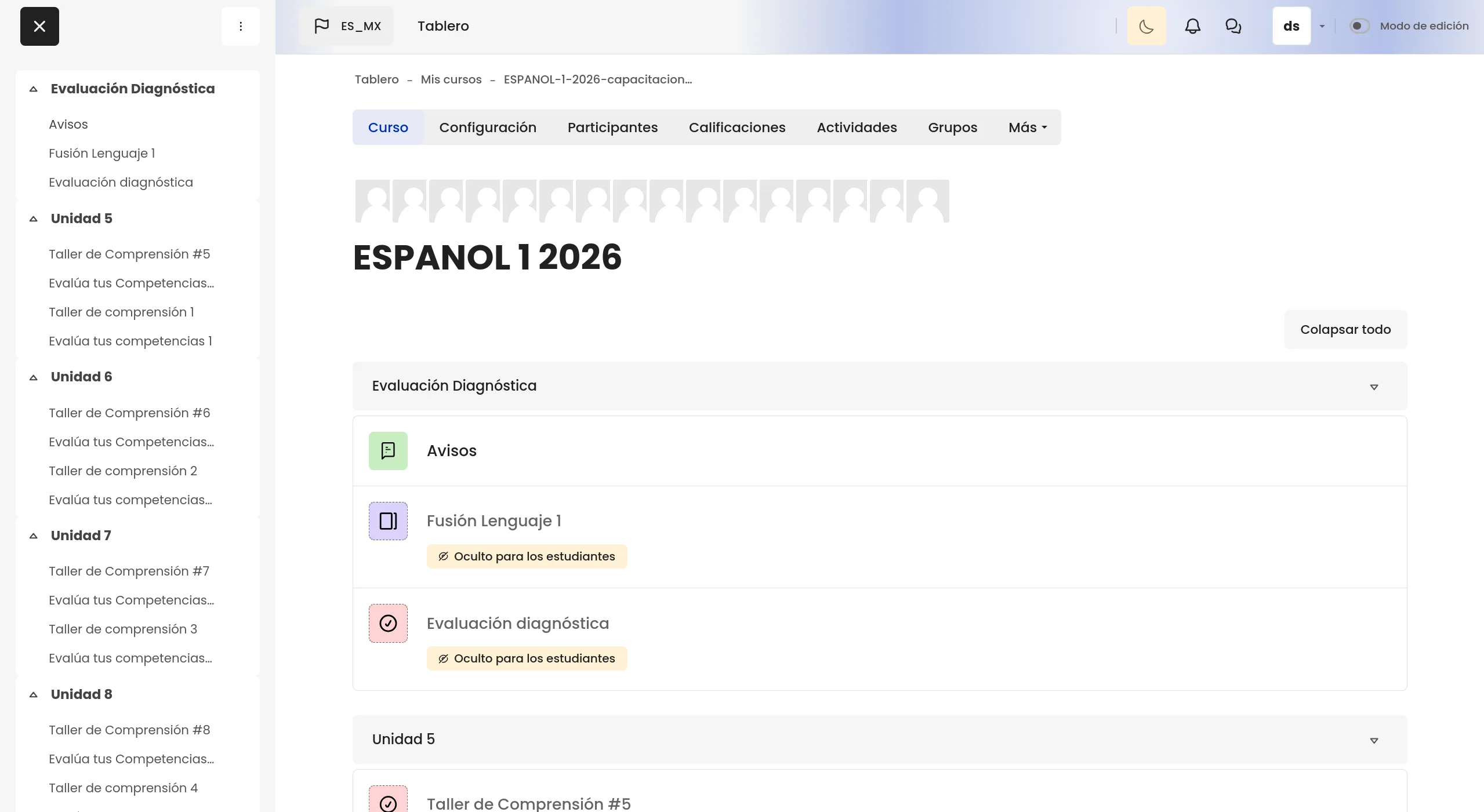Viewport: 1484px width, 812px height.
Task: Open the Grupos tab
Action: [952, 128]
